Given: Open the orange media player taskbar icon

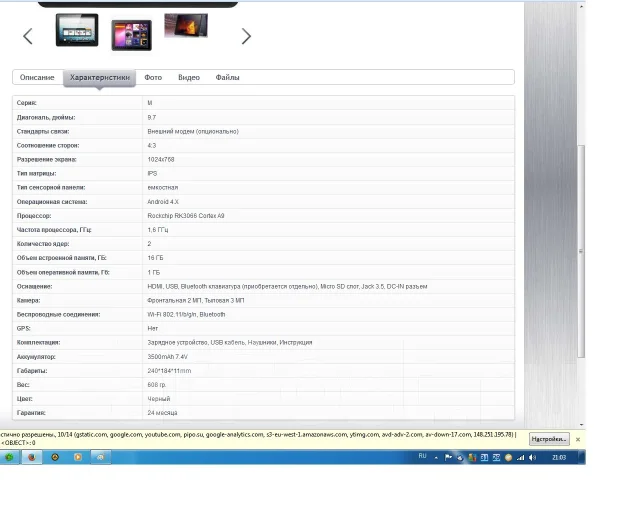Looking at the screenshot, I should 78,457.
